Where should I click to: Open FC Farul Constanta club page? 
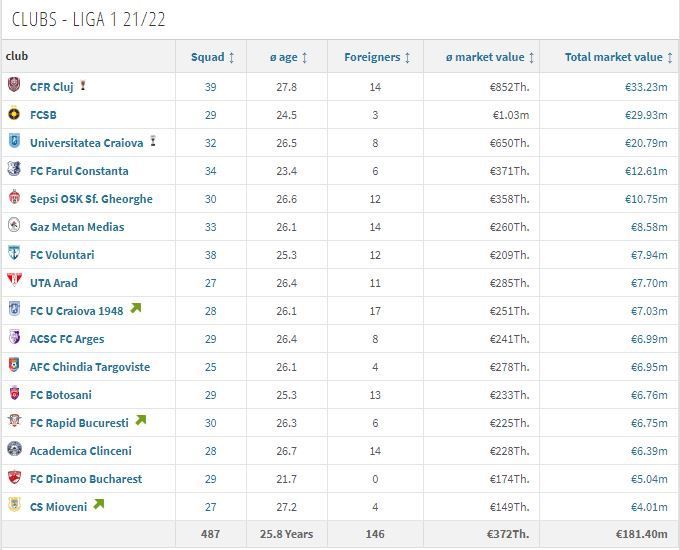(79, 171)
